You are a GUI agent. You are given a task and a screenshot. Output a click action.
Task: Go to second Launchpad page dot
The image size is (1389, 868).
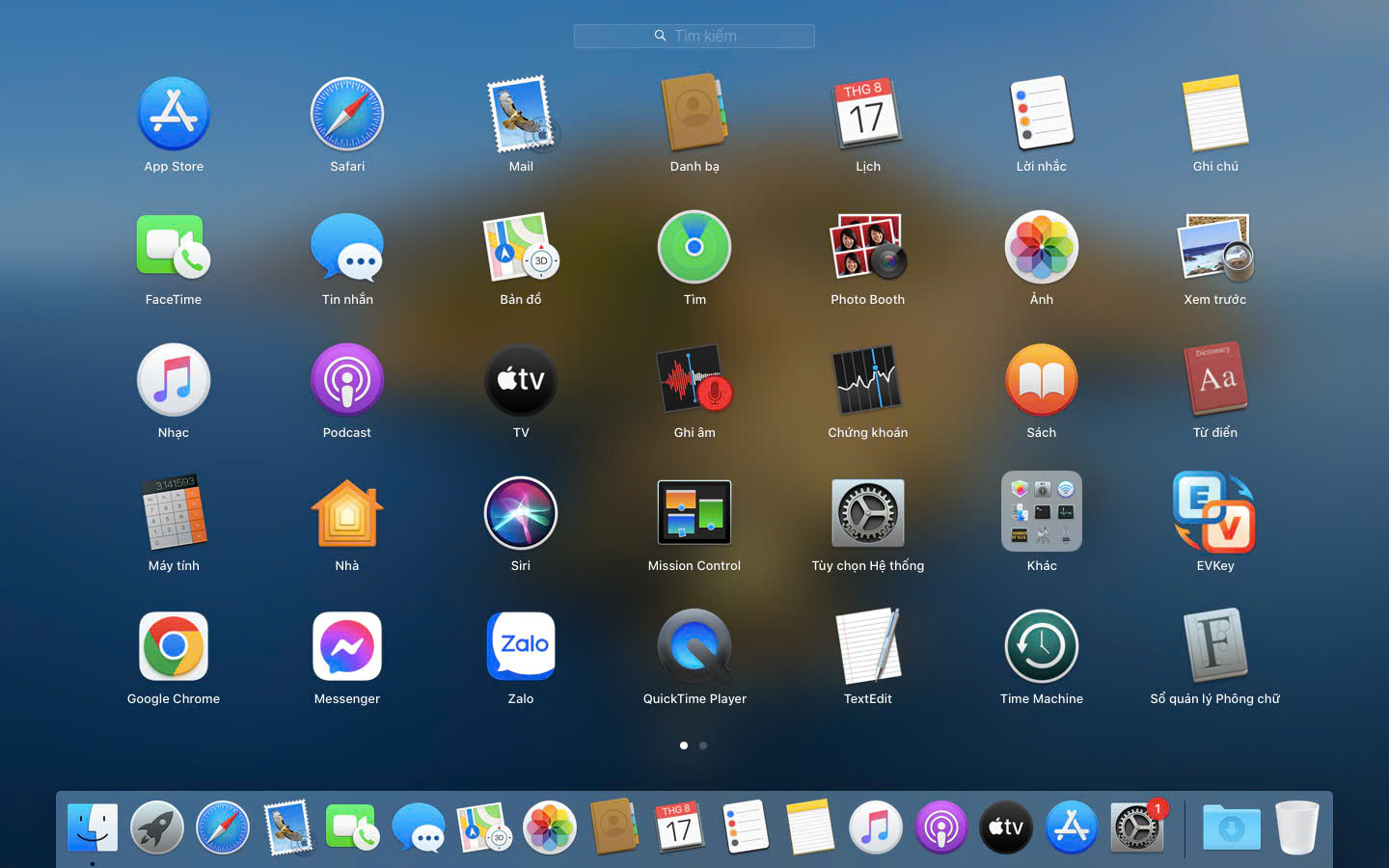tap(703, 746)
